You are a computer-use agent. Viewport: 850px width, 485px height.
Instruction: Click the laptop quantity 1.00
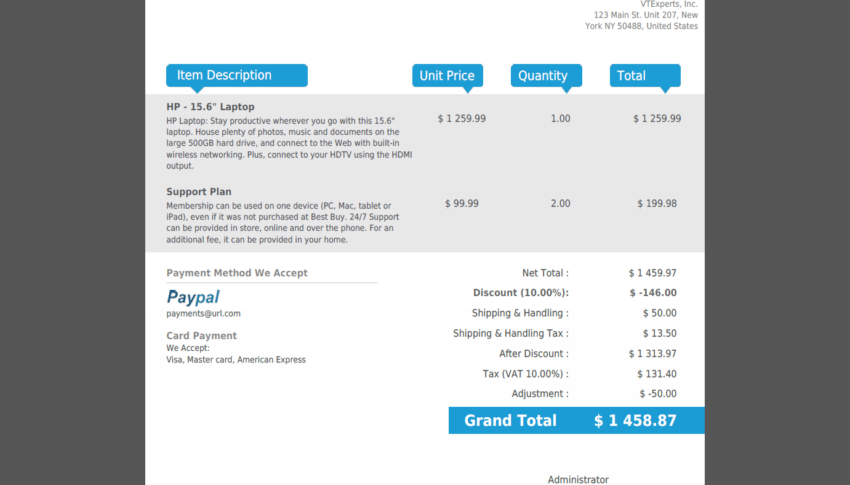(561, 119)
